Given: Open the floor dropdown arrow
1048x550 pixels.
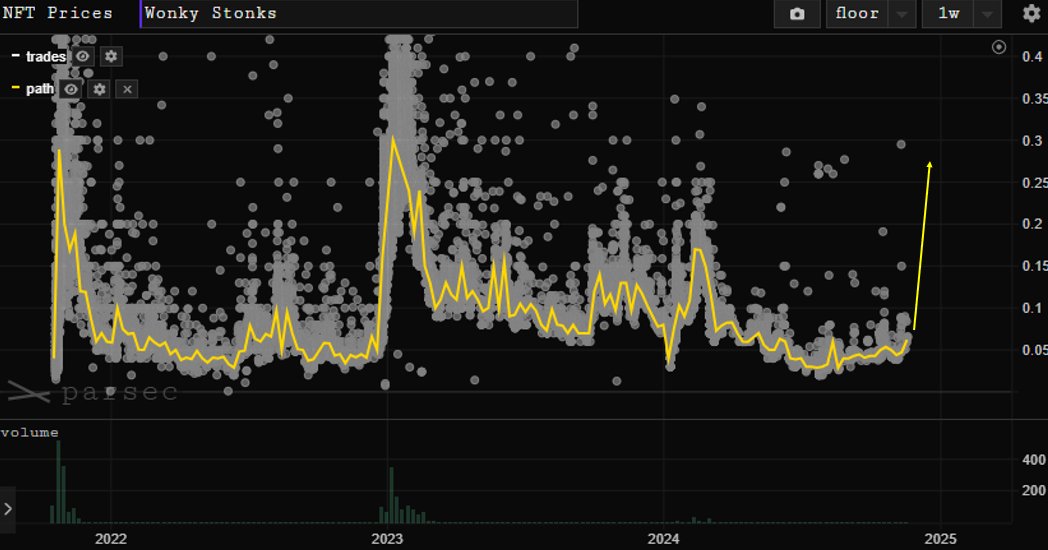Looking at the screenshot, I should pos(902,14).
